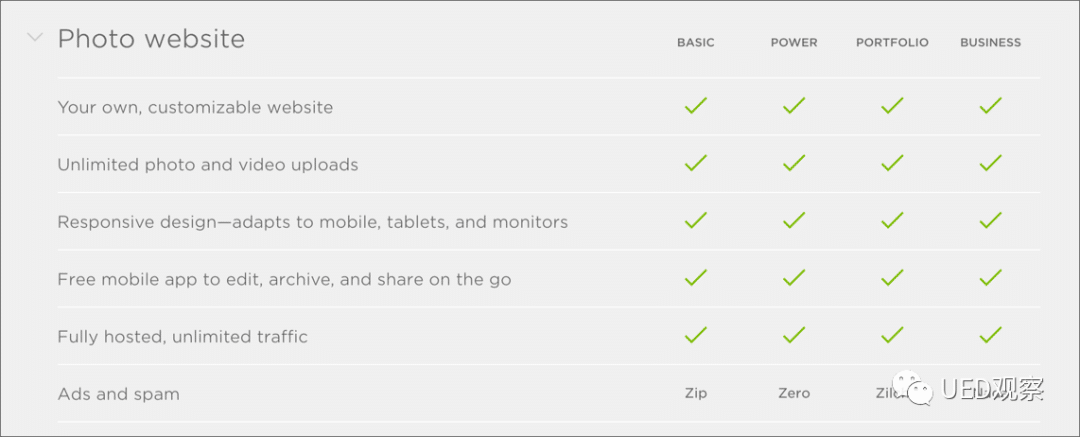Select the BUSINESS plan column header
Screen dimensions: 1080x437
pyautogui.click(x=990, y=43)
